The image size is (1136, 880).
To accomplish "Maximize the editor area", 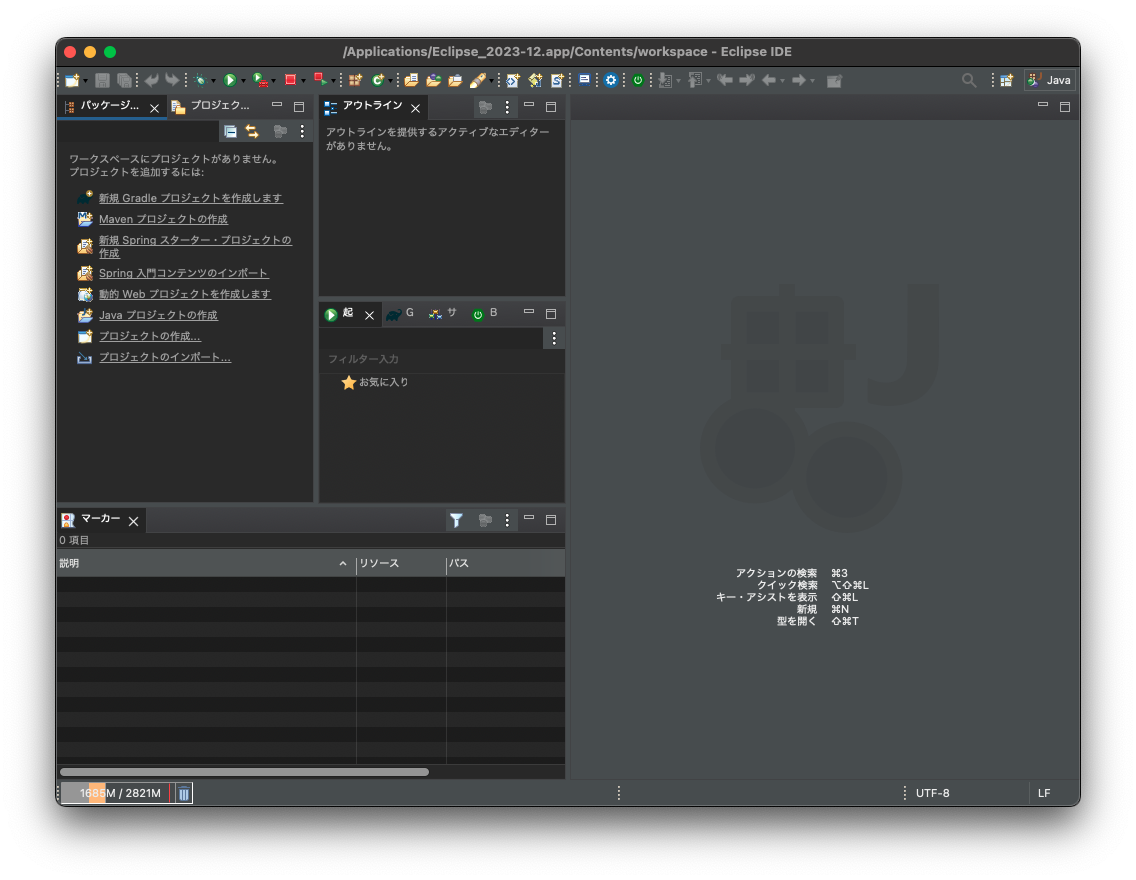I will tap(1065, 106).
